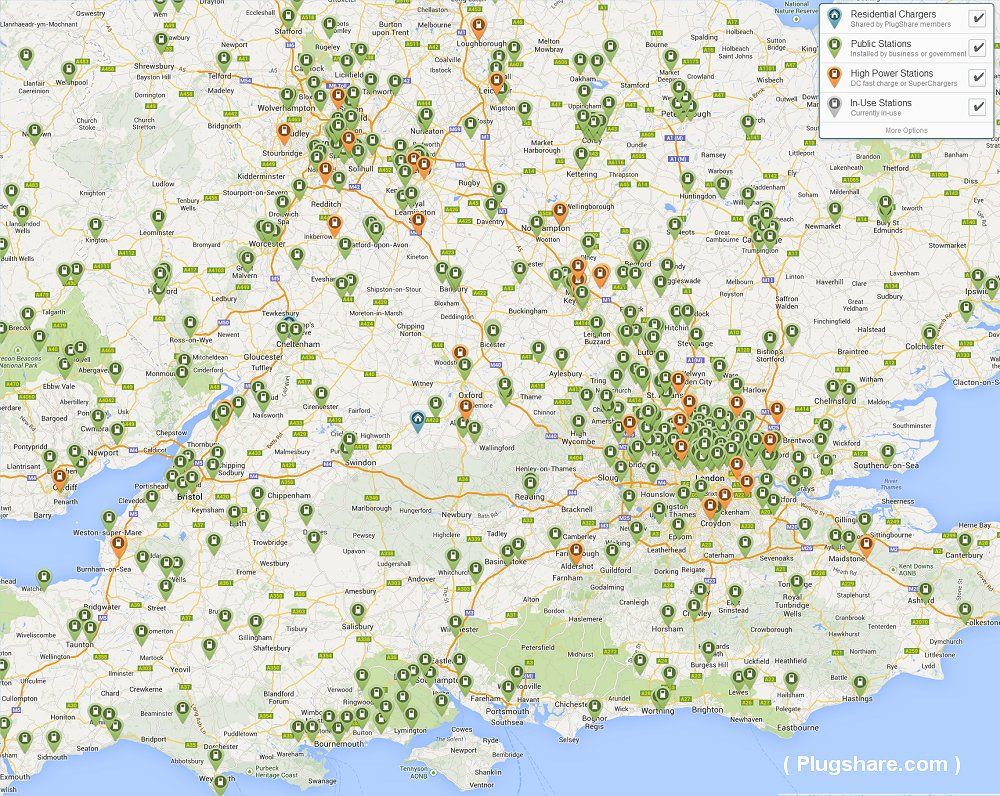Viewport: 1000px width, 796px height.
Task: Open the green marker at Watchet
Action: coord(43,579)
